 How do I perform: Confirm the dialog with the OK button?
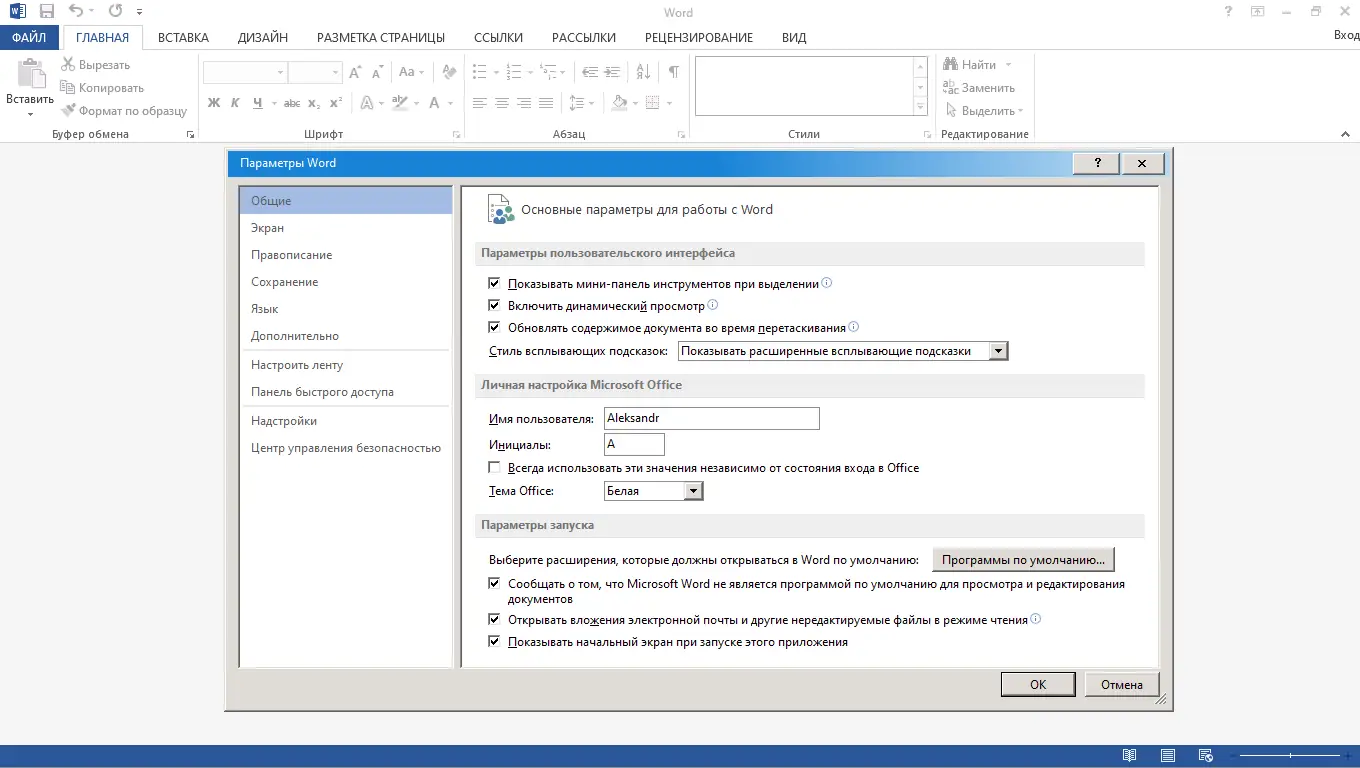(1038, 685)
